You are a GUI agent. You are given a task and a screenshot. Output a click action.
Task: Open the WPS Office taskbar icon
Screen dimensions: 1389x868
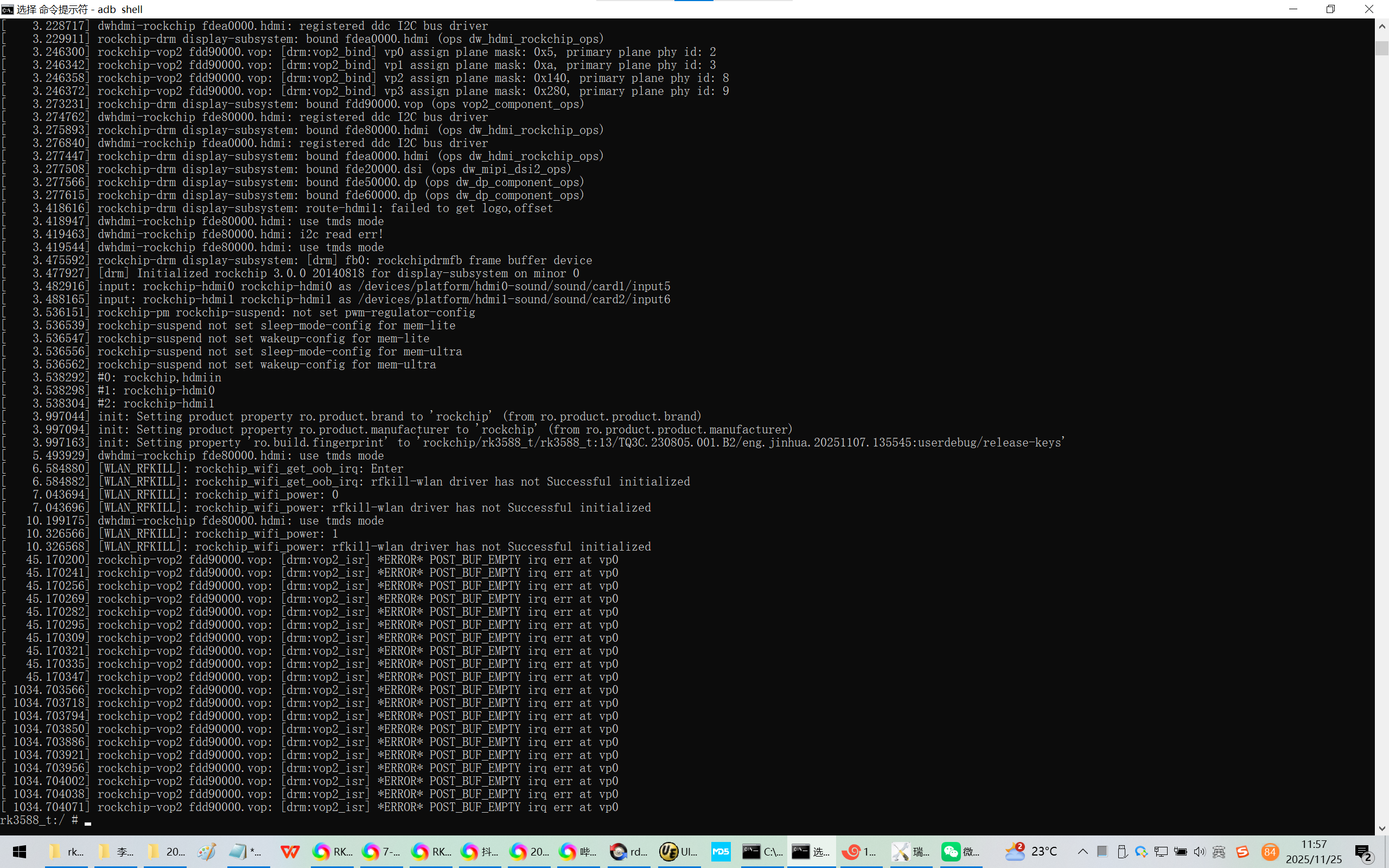290,852
